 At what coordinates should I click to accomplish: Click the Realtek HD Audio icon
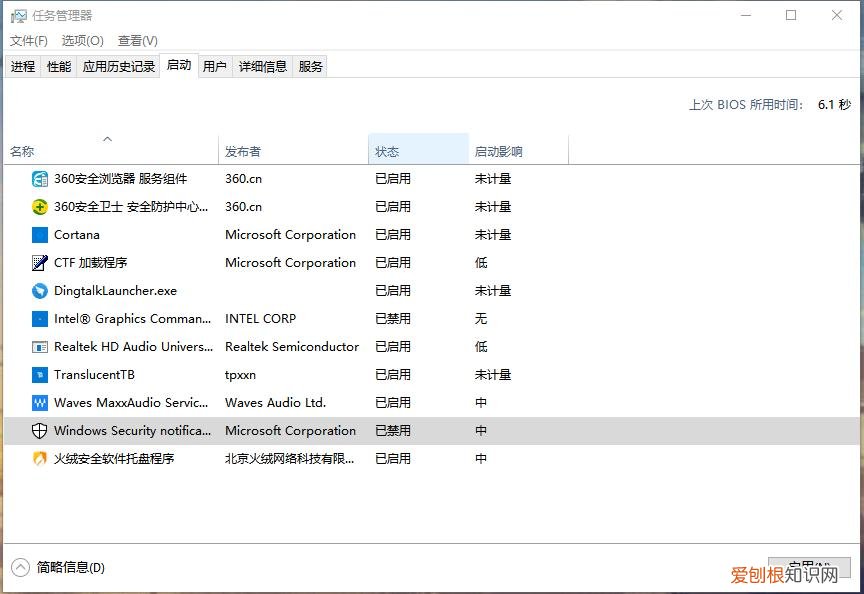pyautogui.click(x=40, y=347)
